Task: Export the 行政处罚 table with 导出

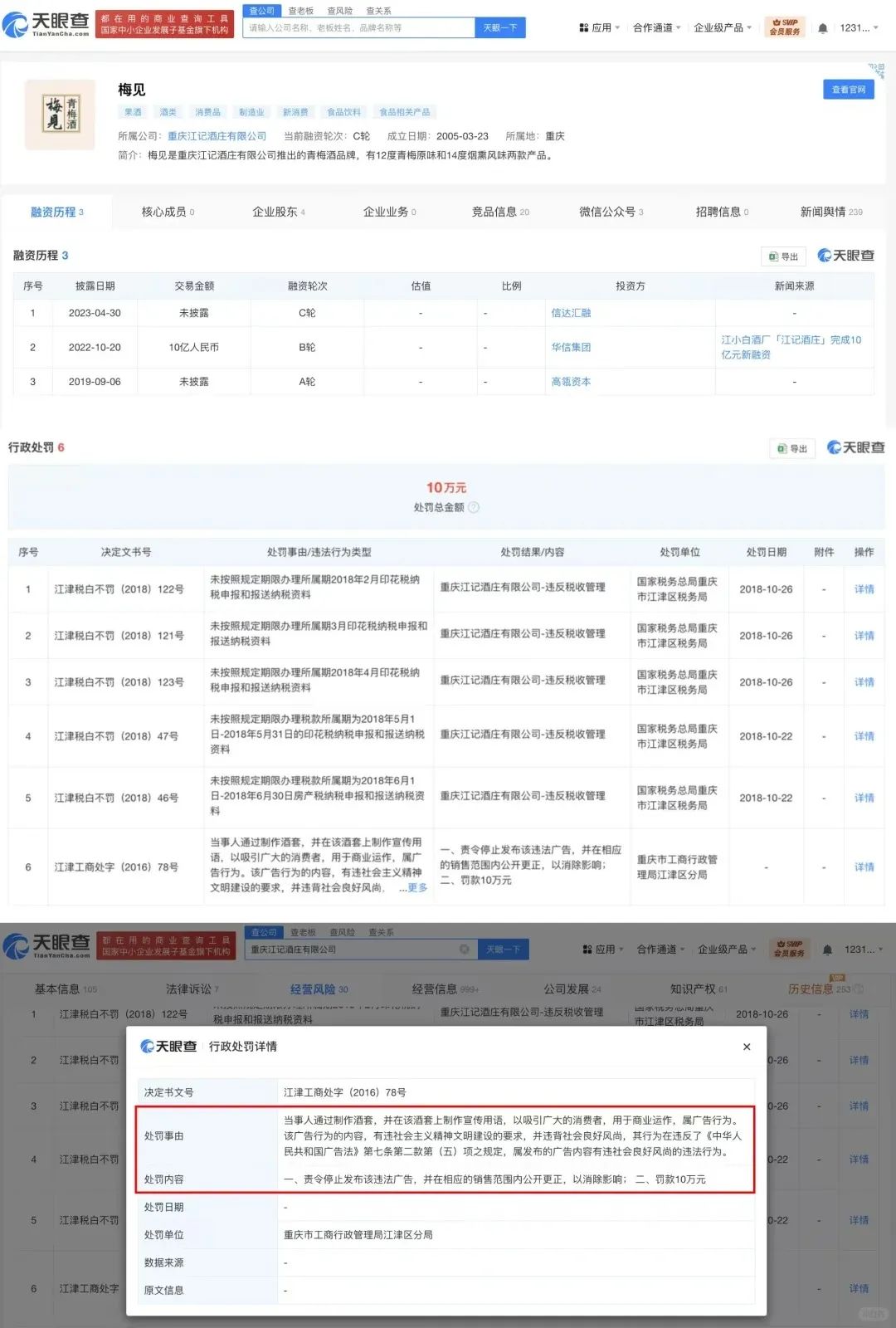Action: (x=792, y=449)
